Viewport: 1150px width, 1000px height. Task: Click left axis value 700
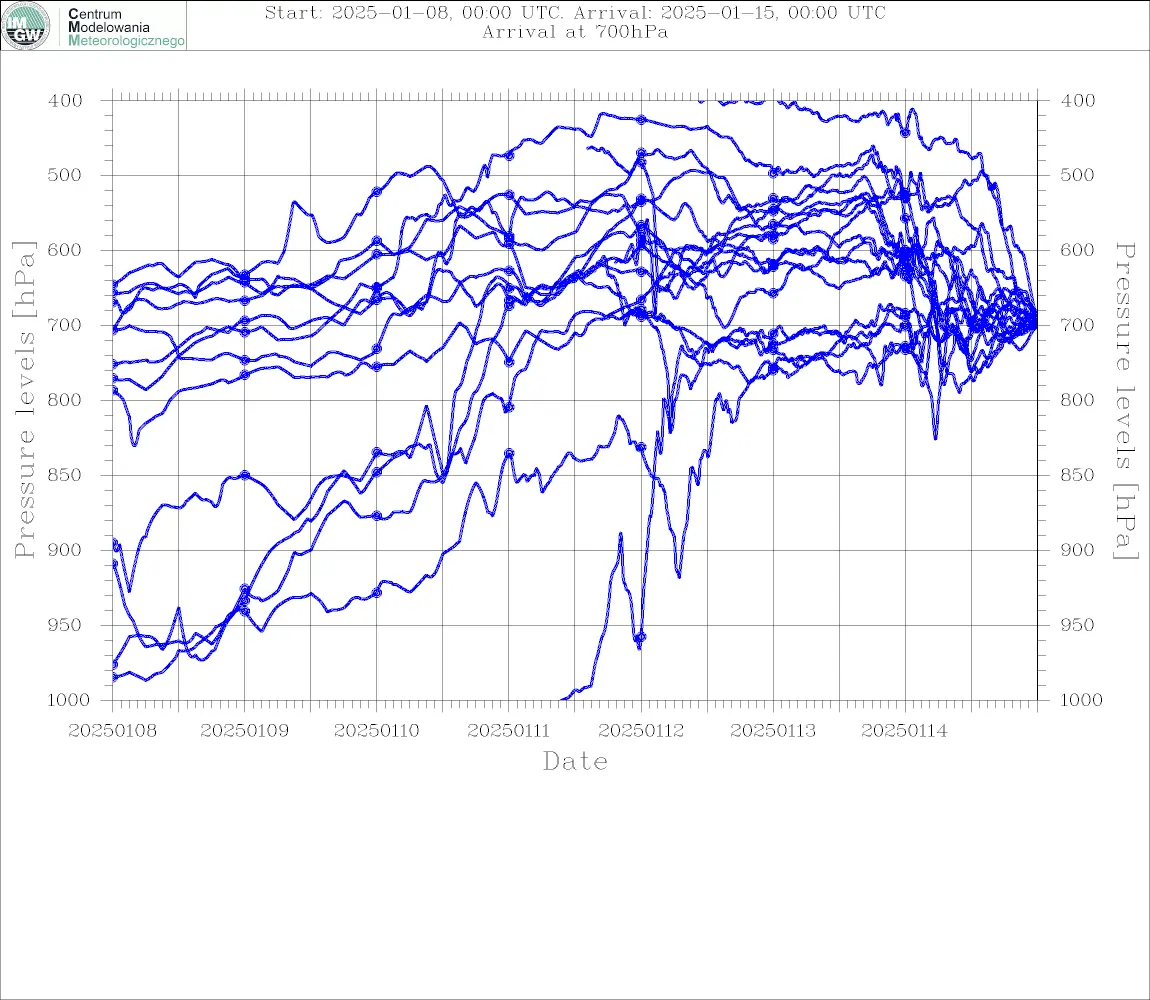point(65,325)
